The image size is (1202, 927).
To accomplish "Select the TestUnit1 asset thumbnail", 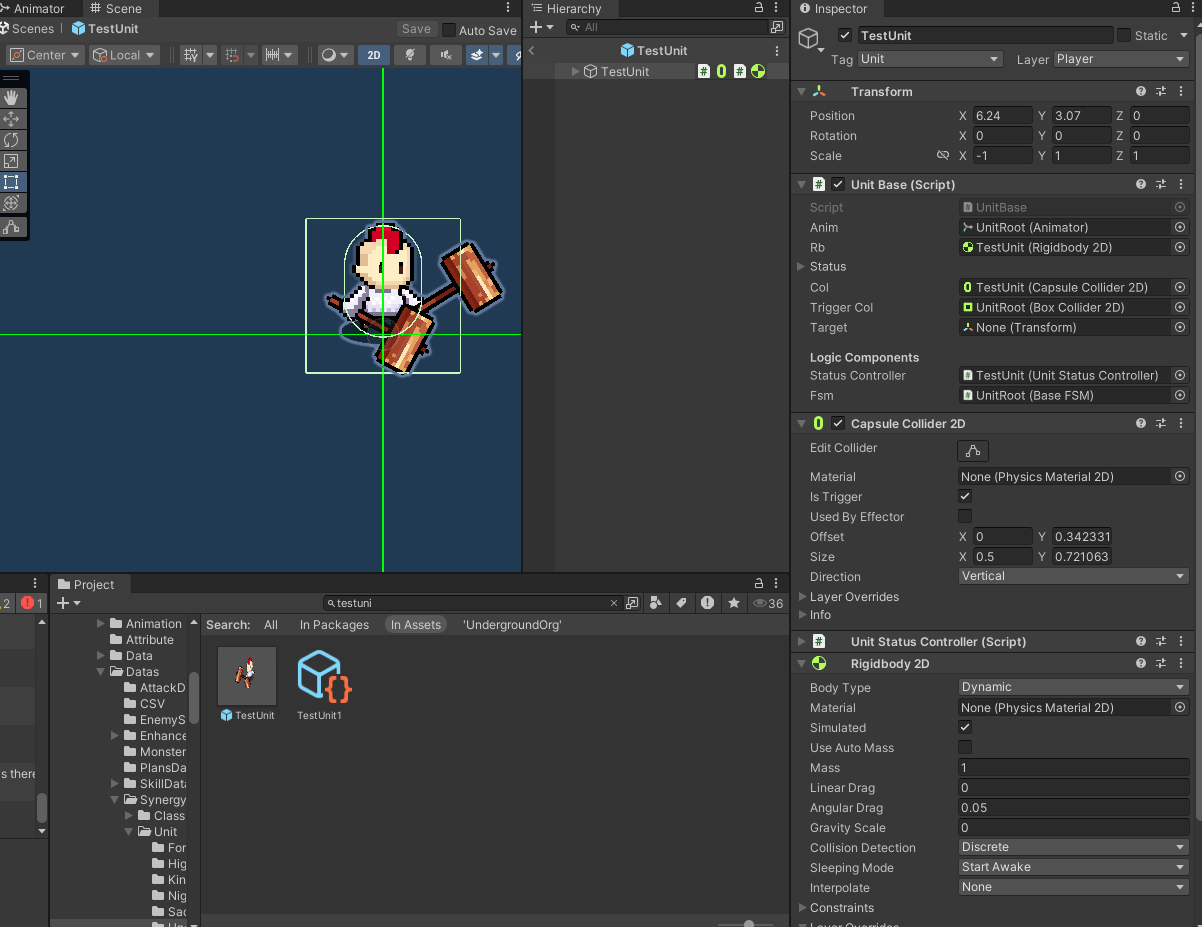I will point(324,677).
